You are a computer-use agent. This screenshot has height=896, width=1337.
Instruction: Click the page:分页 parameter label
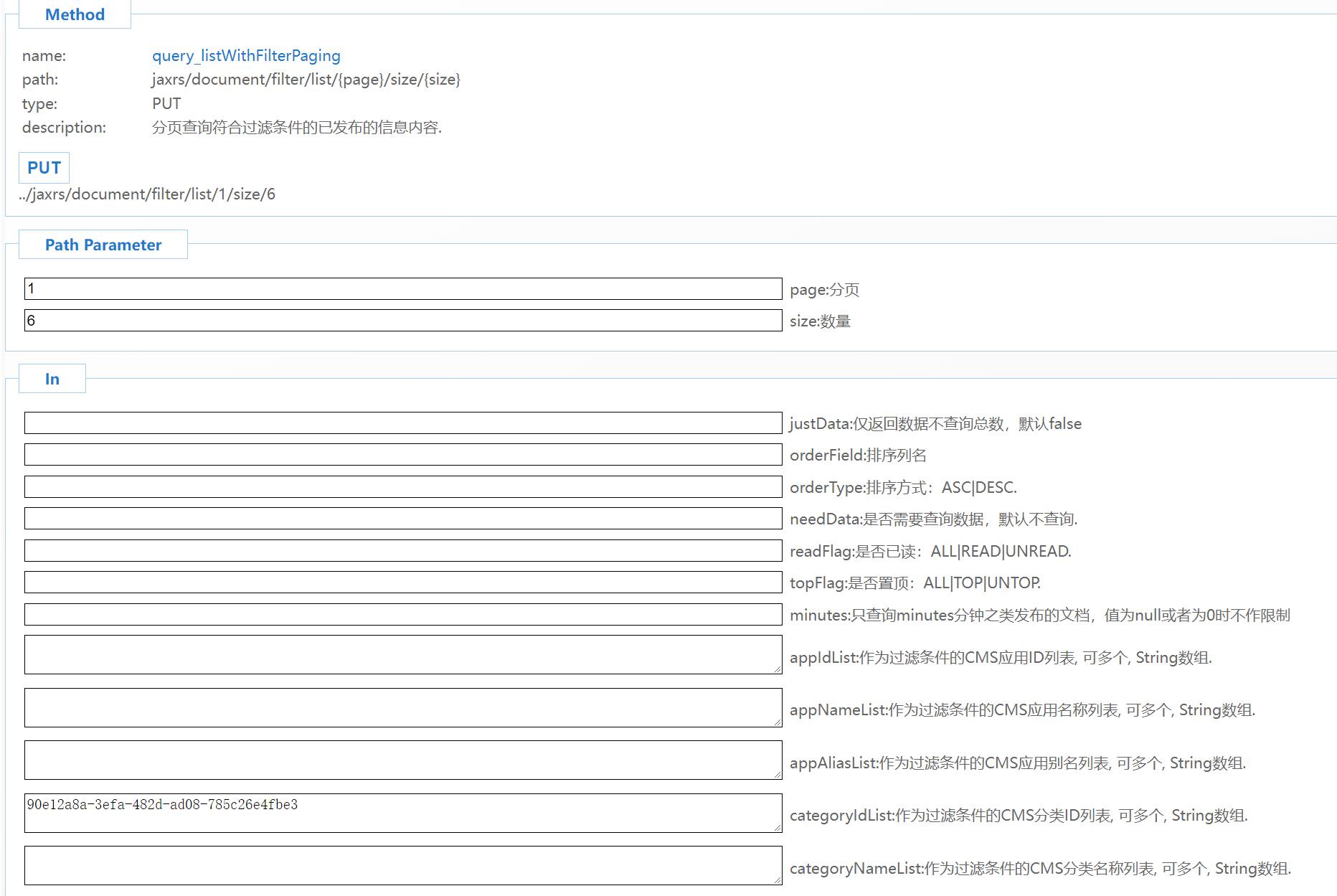[x=824, y=290]
